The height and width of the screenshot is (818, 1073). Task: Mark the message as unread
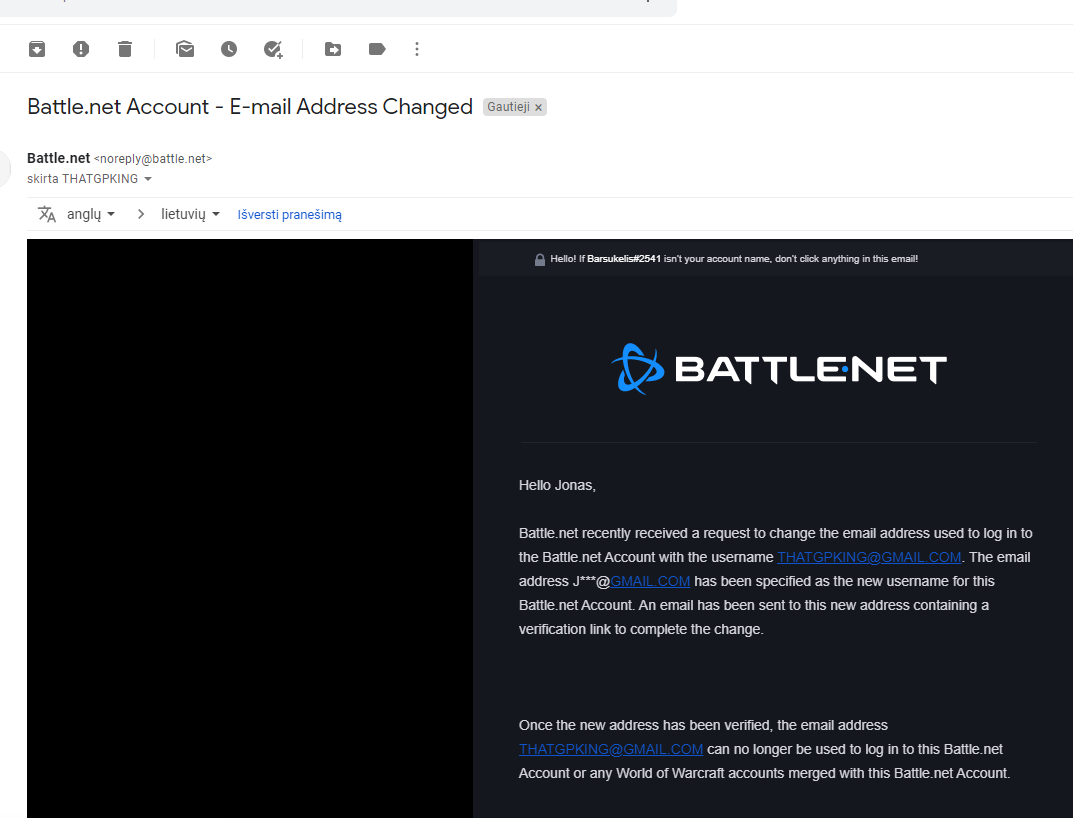coord(185,49)
